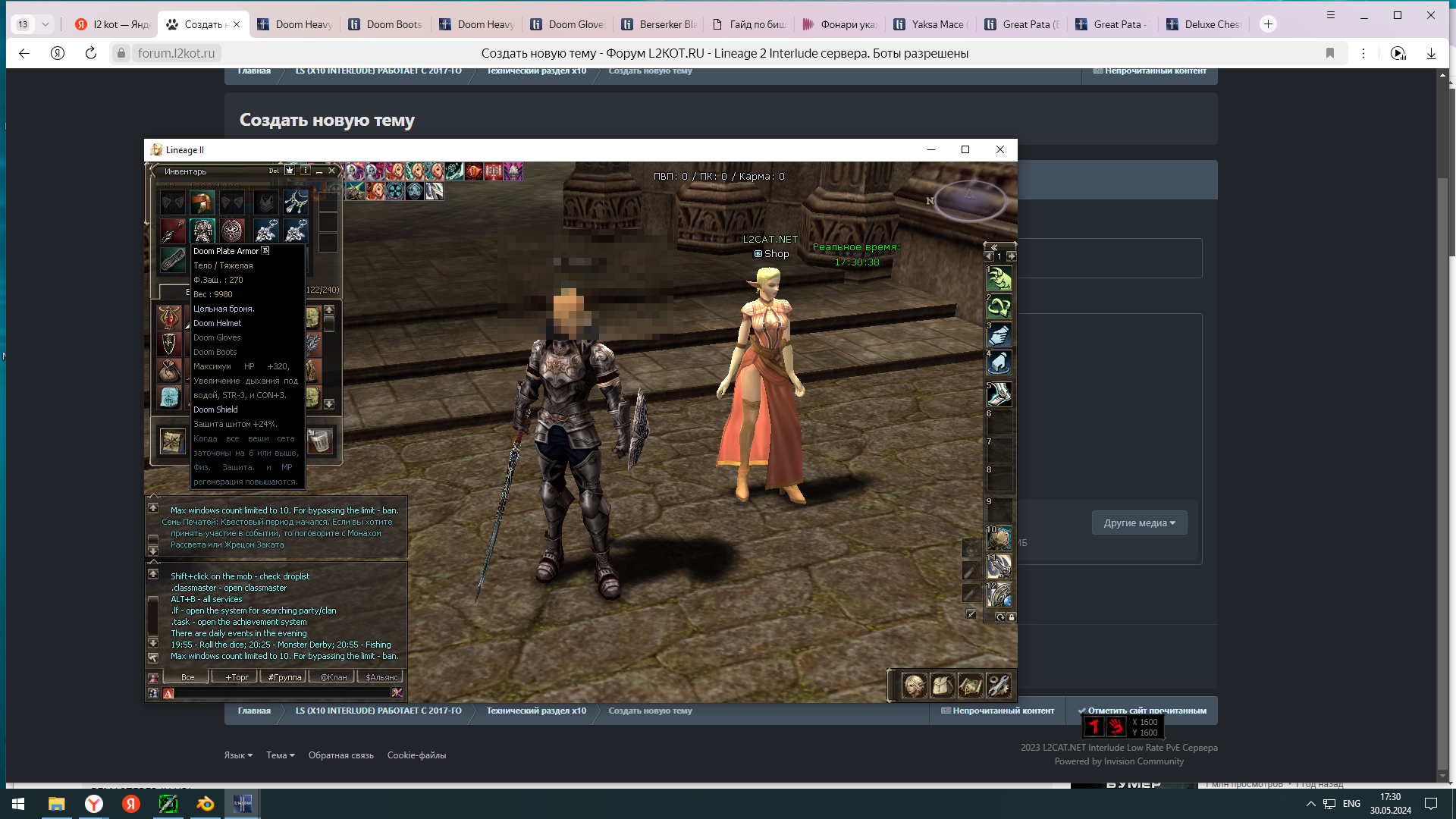This screenshot has height=819, width=1456.
Task: Open the character status menu icon
Action: click(x=914, y=686)
